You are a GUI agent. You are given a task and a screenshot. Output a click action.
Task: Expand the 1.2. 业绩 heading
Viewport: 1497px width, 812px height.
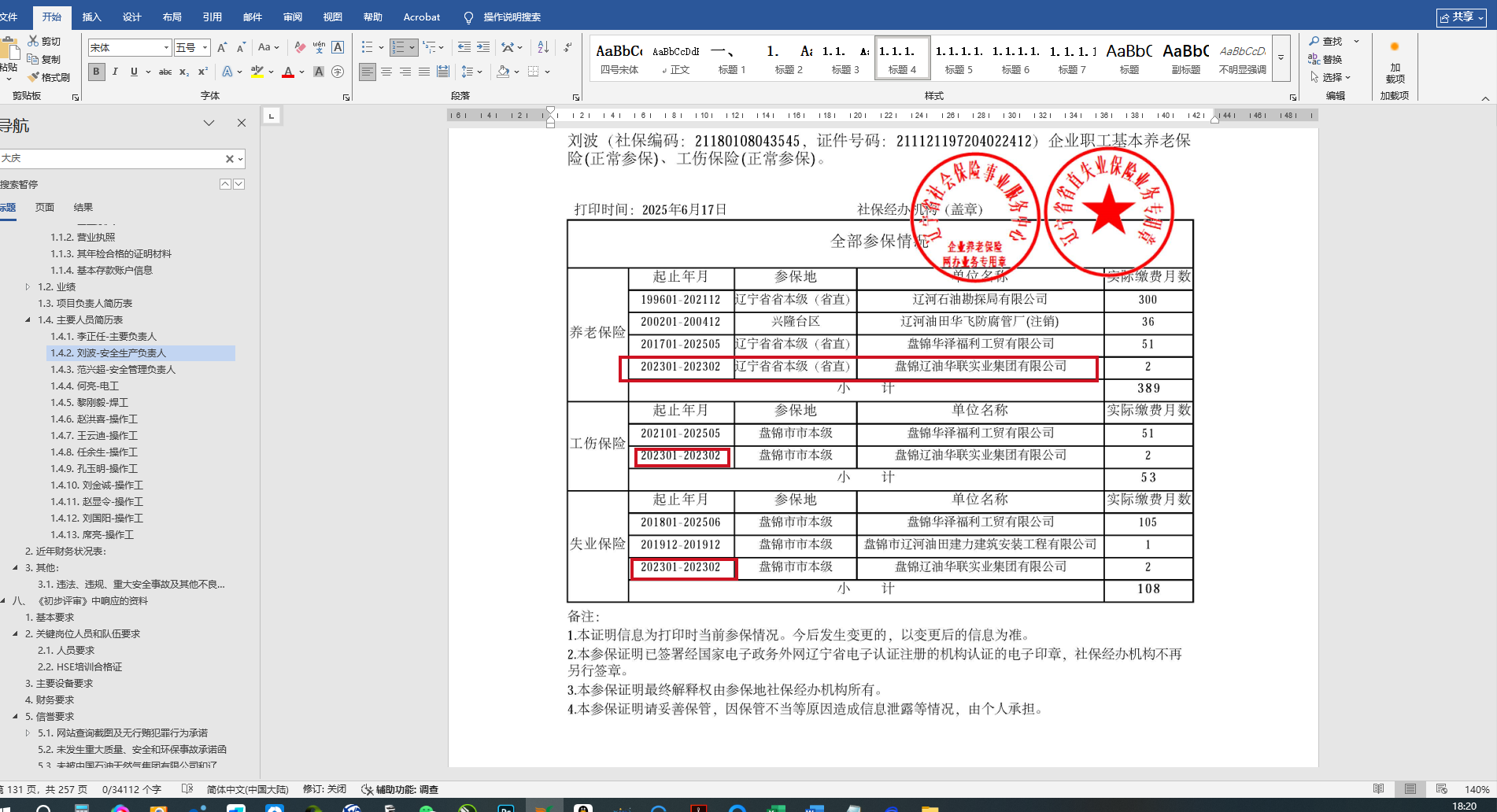pos(28,287)
